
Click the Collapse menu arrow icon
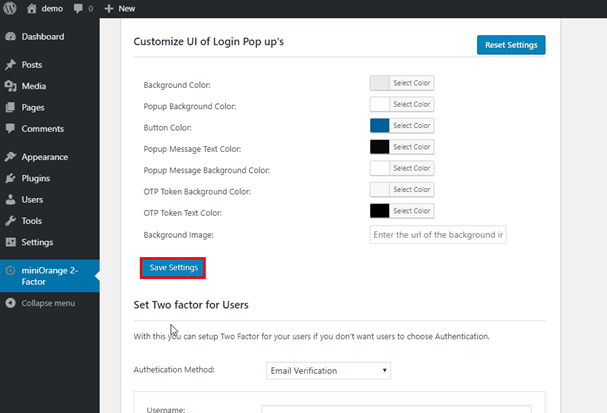pyautogui.click(x=10, y=303)
